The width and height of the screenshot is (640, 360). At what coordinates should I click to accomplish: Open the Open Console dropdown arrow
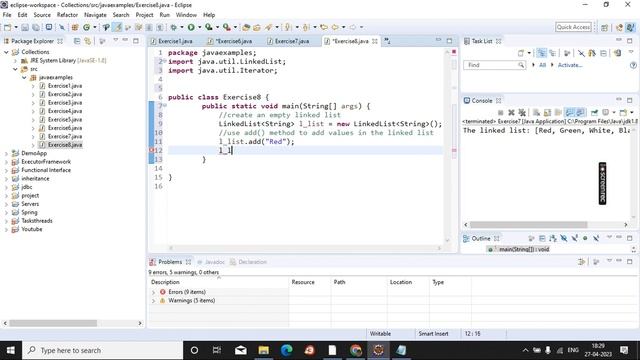(632, 112)
